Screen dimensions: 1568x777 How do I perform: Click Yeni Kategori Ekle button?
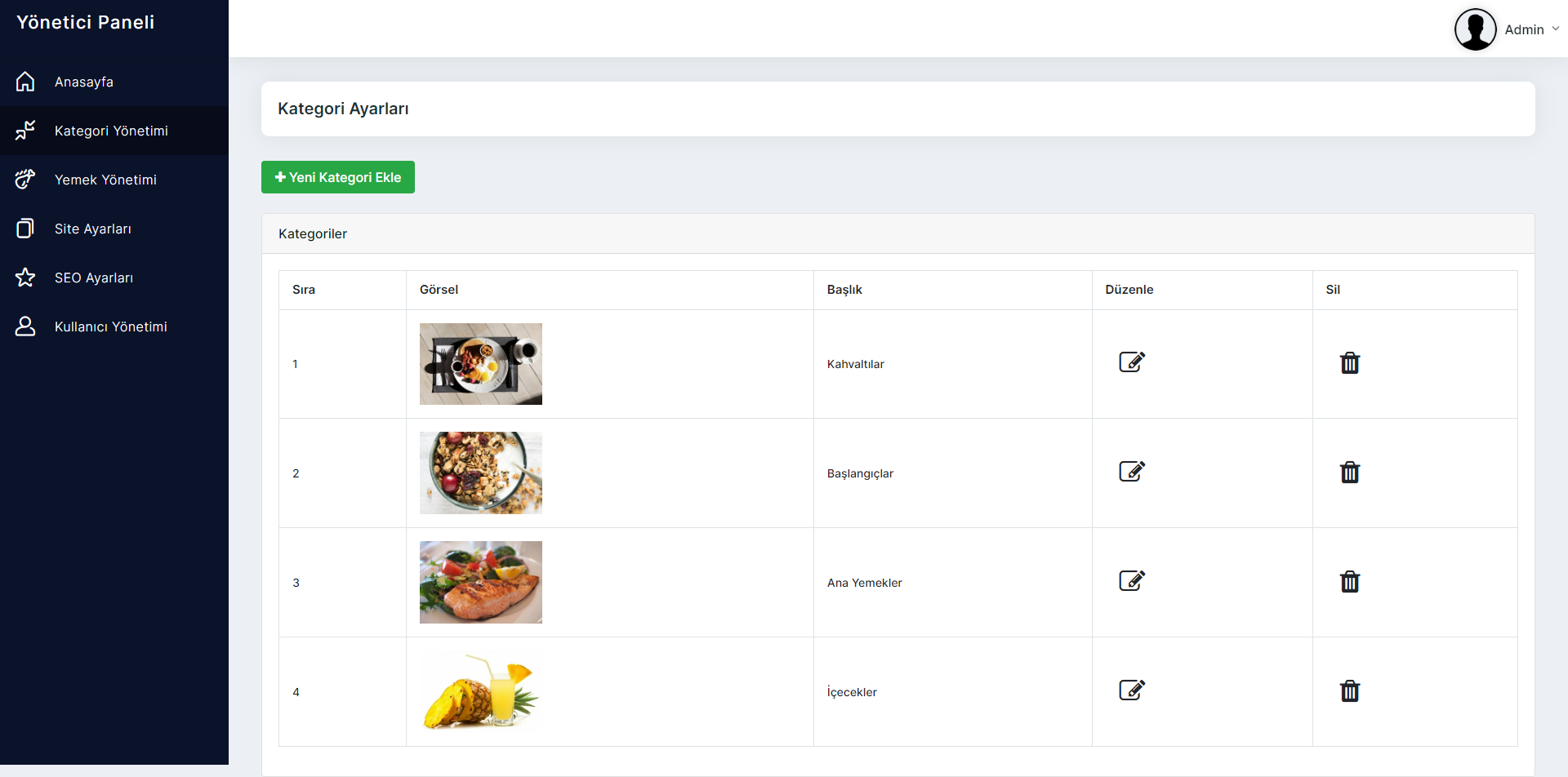point(338,177)
